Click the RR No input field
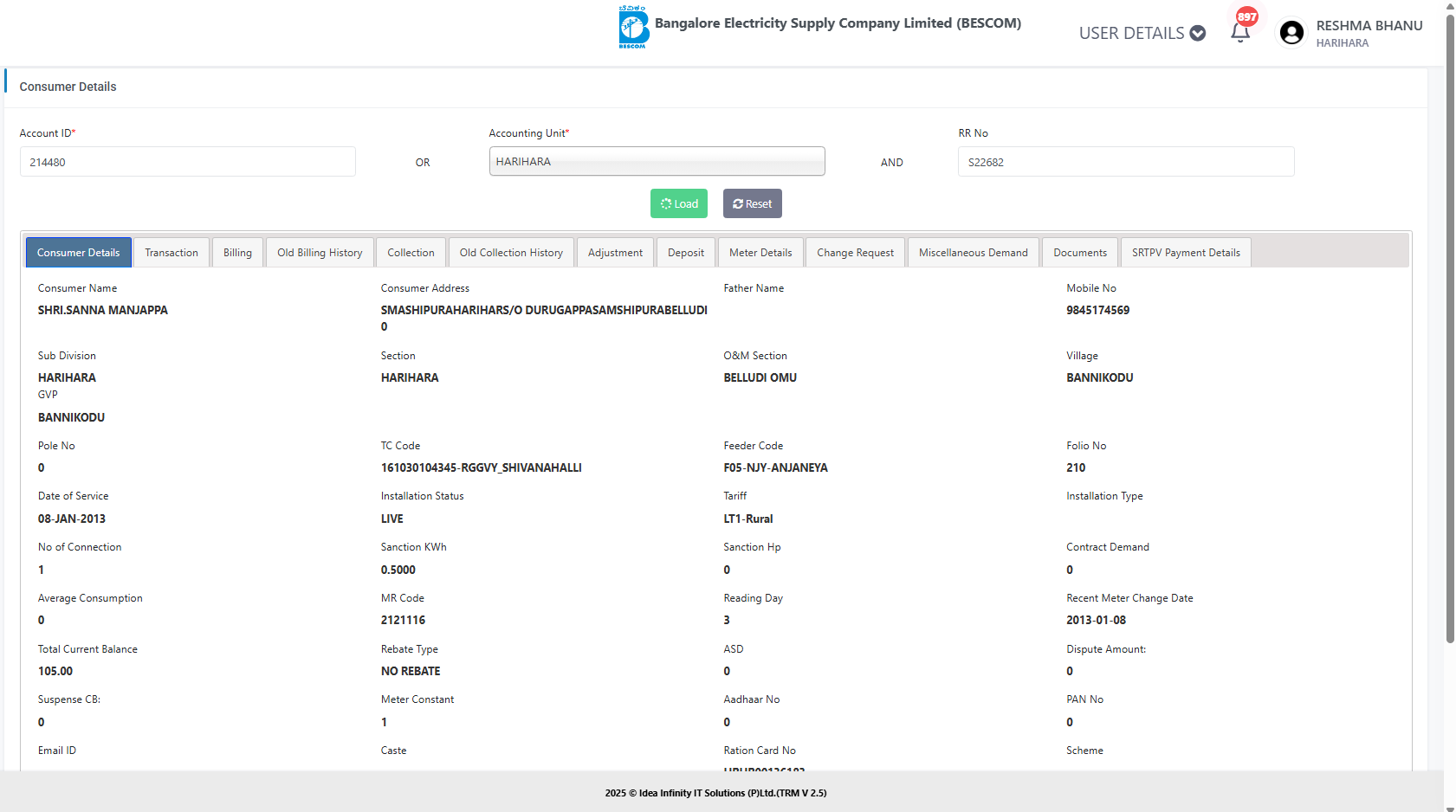 coord(1125,162)
